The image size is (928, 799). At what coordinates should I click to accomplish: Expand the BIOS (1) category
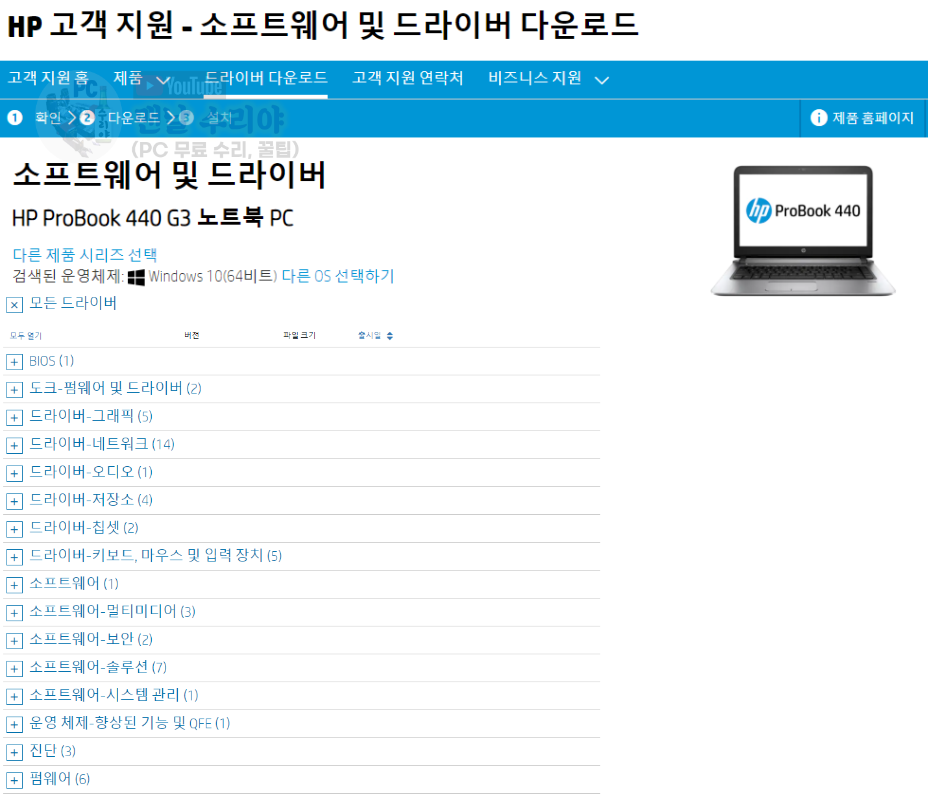tap(14, 362)
